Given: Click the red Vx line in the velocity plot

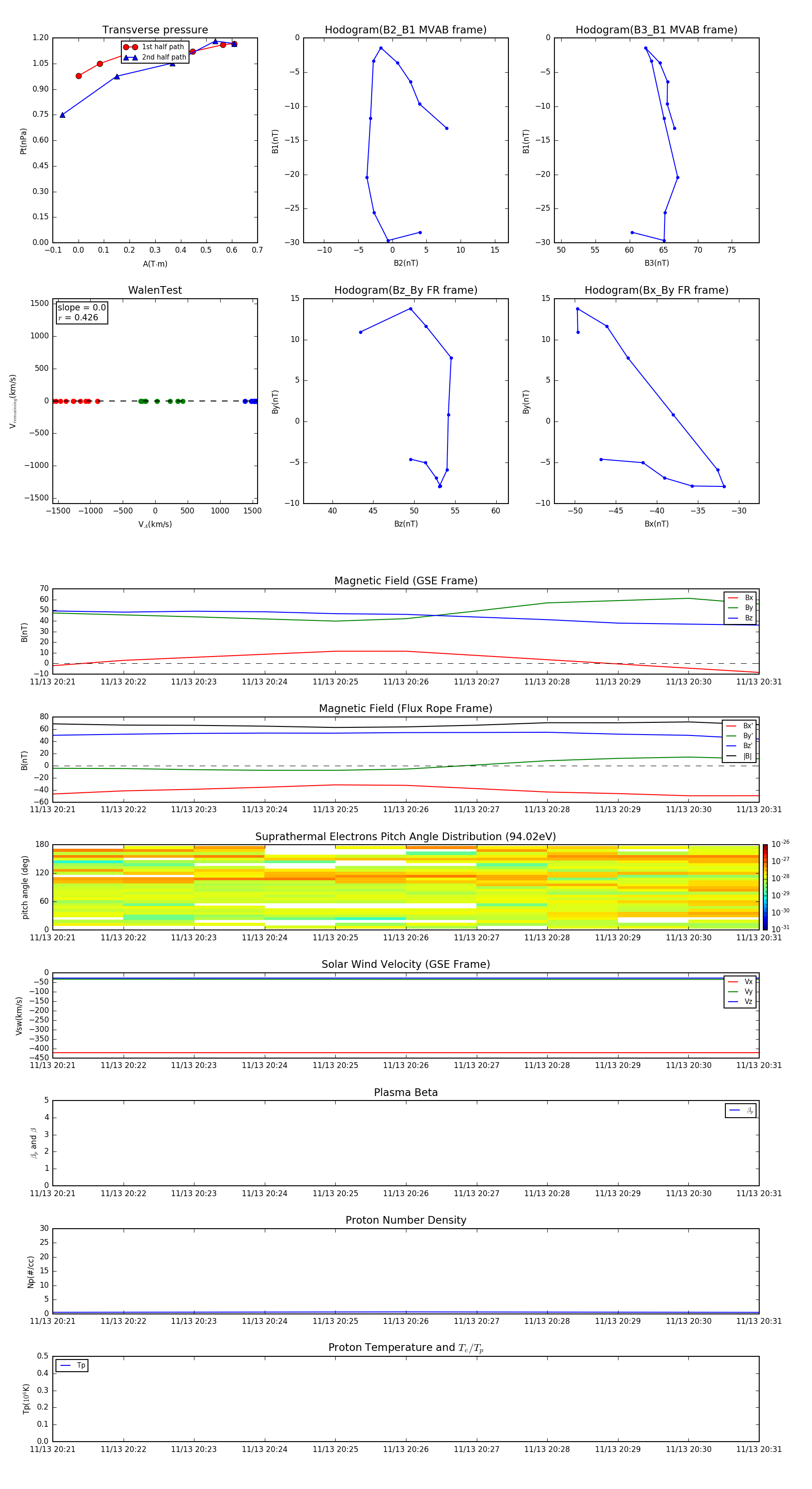Looking at the screenshot, I should [x=406, y=1053].
